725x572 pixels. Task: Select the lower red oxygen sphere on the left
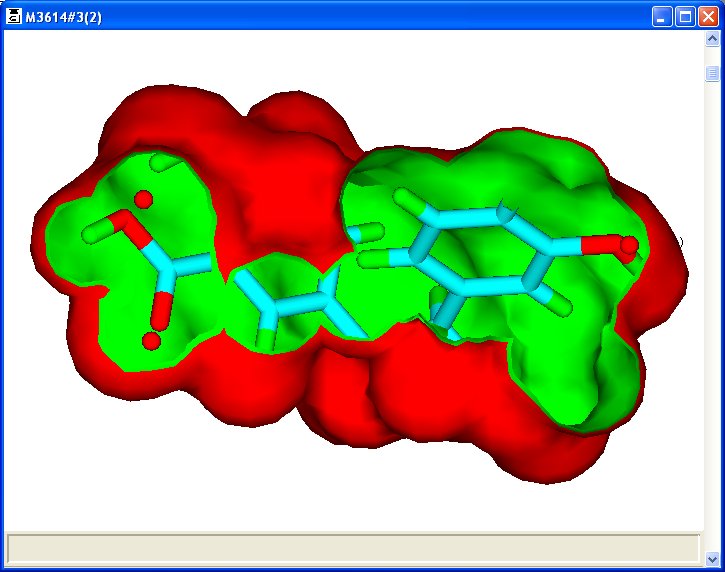point(150,341)
